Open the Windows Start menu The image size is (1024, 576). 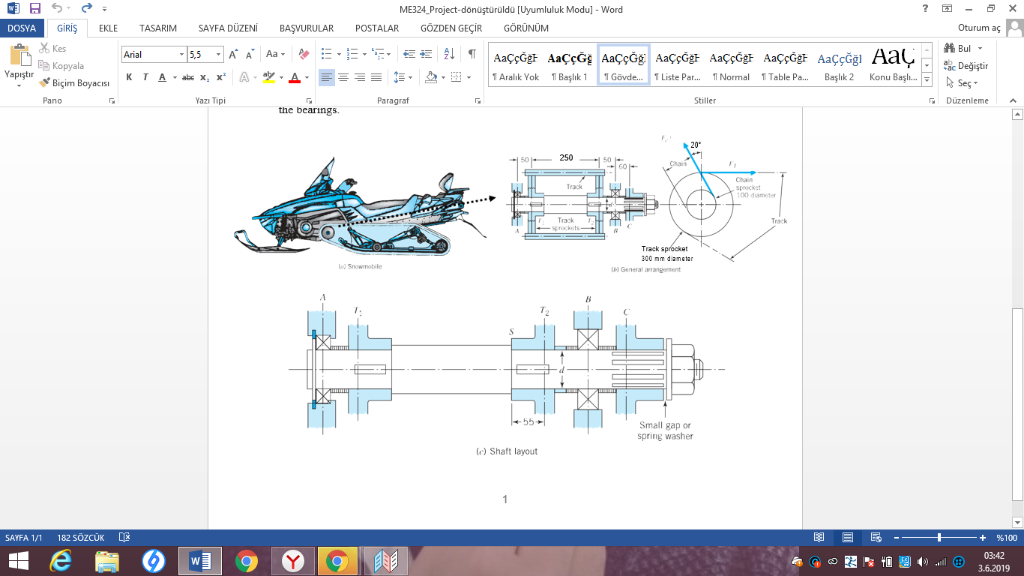(19, 561)
